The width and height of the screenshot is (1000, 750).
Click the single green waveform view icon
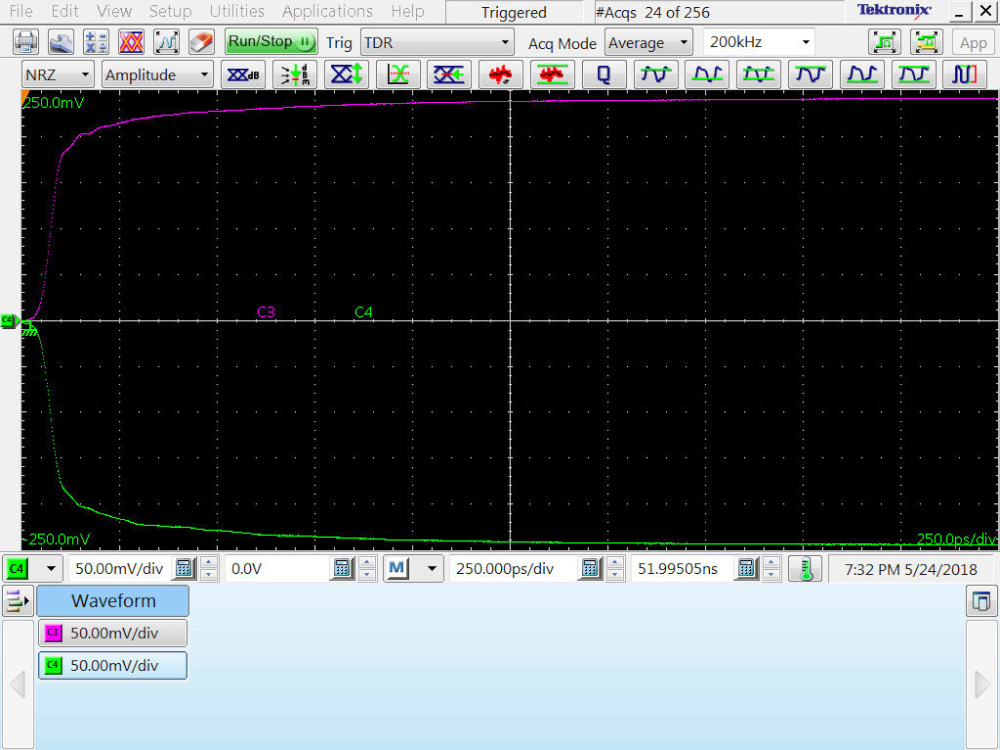click(885, 42)
